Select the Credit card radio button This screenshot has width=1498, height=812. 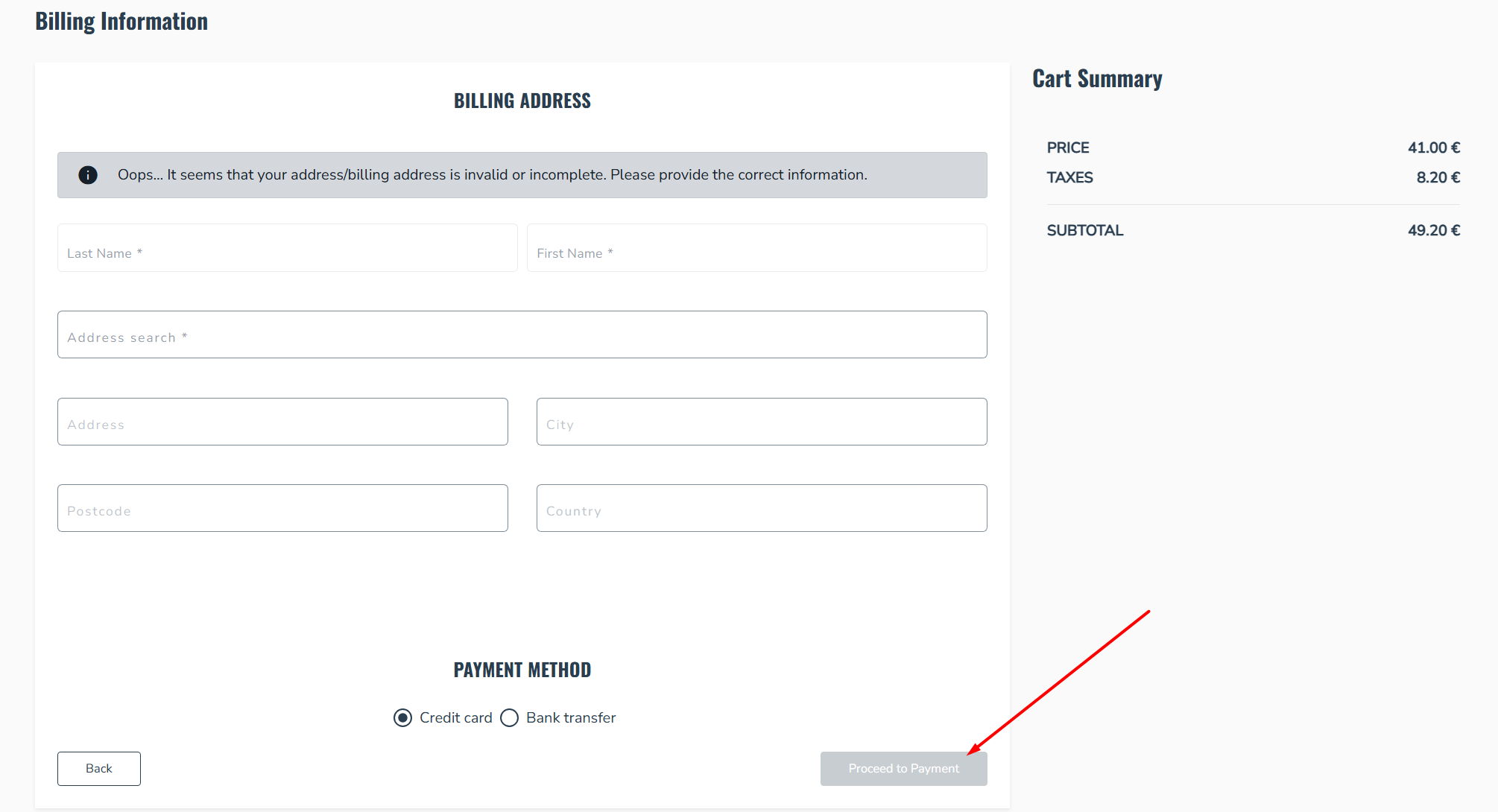[x=402, y=717]
